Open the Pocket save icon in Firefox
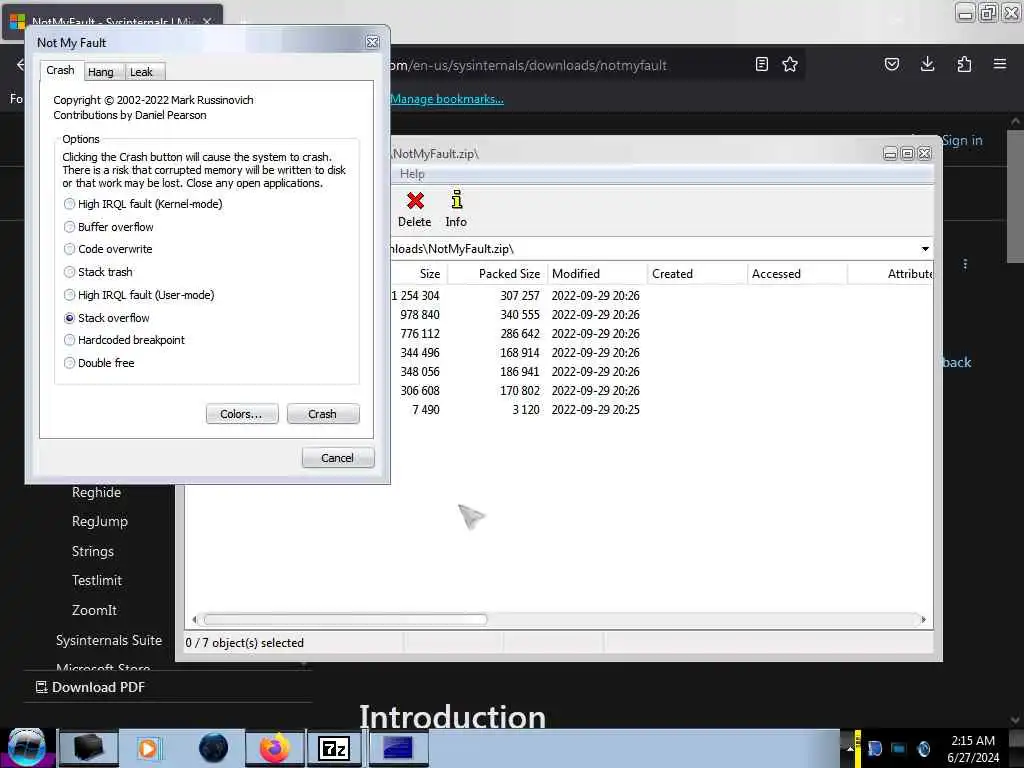The width and height of the screenshot is (1024, 768). point(892,64)
